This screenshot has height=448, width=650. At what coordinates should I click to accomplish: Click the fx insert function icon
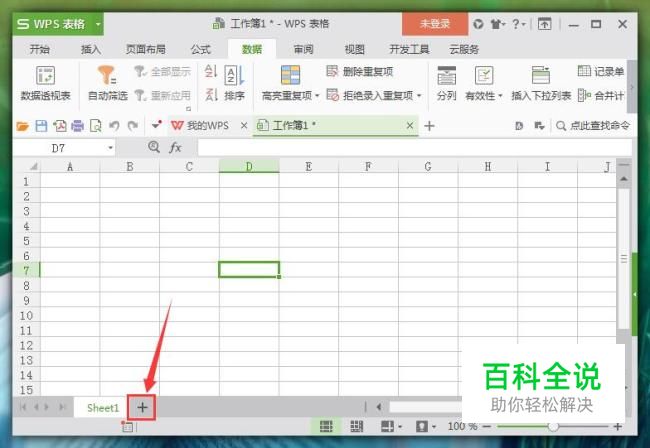point(175,148)
